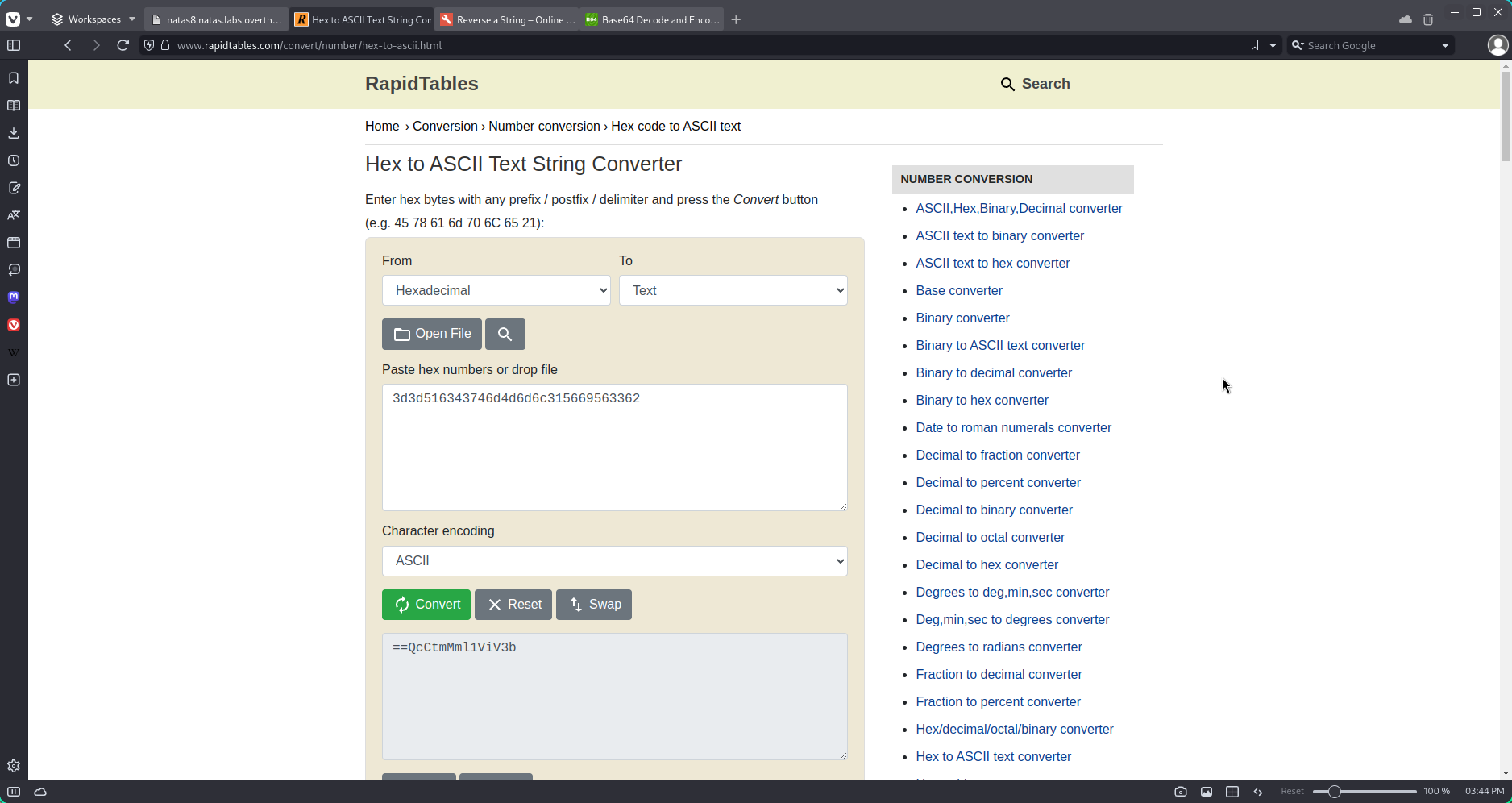Open the To Text dropdown
Image resolution: width=1512 pixels, height=803 pixels.
pyautogui.click(x=733, y=290)
